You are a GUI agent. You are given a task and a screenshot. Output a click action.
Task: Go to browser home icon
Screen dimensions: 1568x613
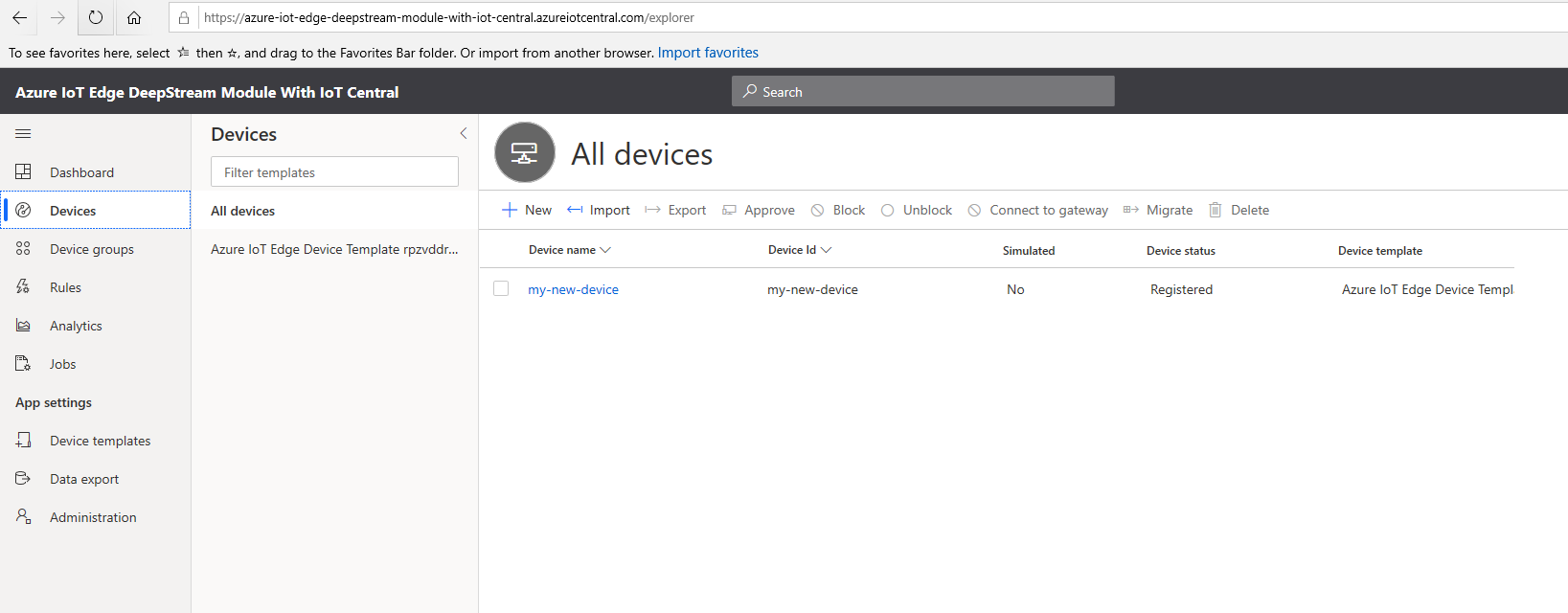pos(134,17)
